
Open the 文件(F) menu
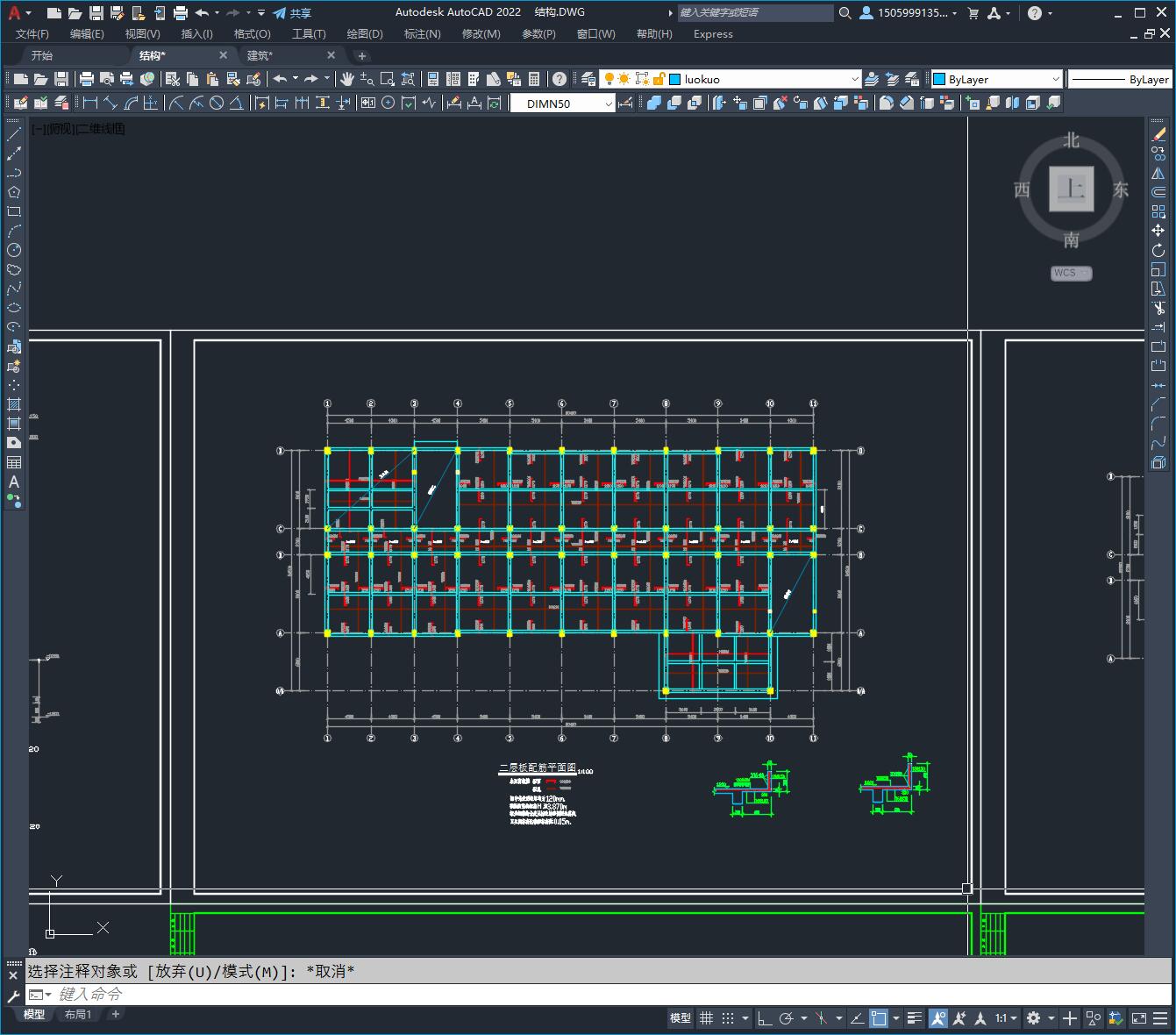32,33
